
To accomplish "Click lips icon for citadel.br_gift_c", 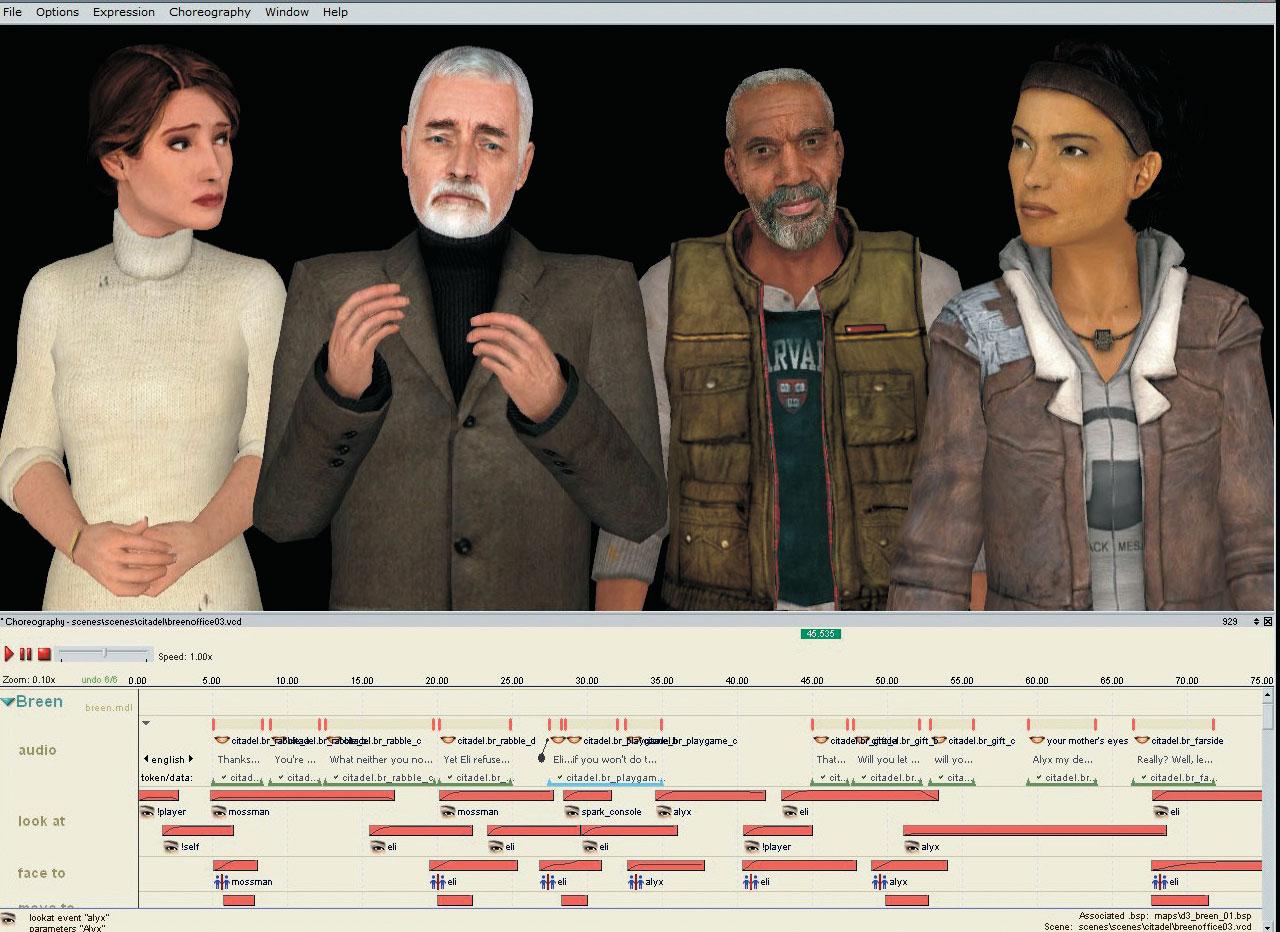I will click(938, 740).
